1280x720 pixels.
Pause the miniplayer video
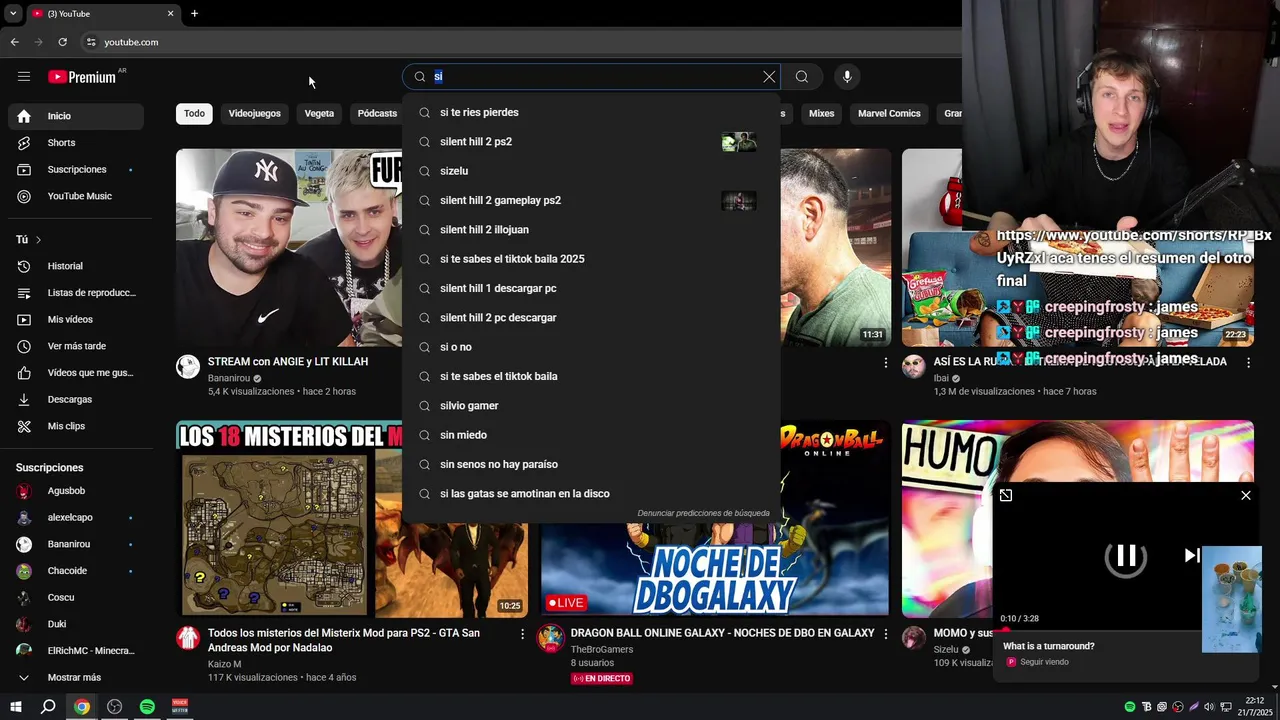[x=1126, y=556]
